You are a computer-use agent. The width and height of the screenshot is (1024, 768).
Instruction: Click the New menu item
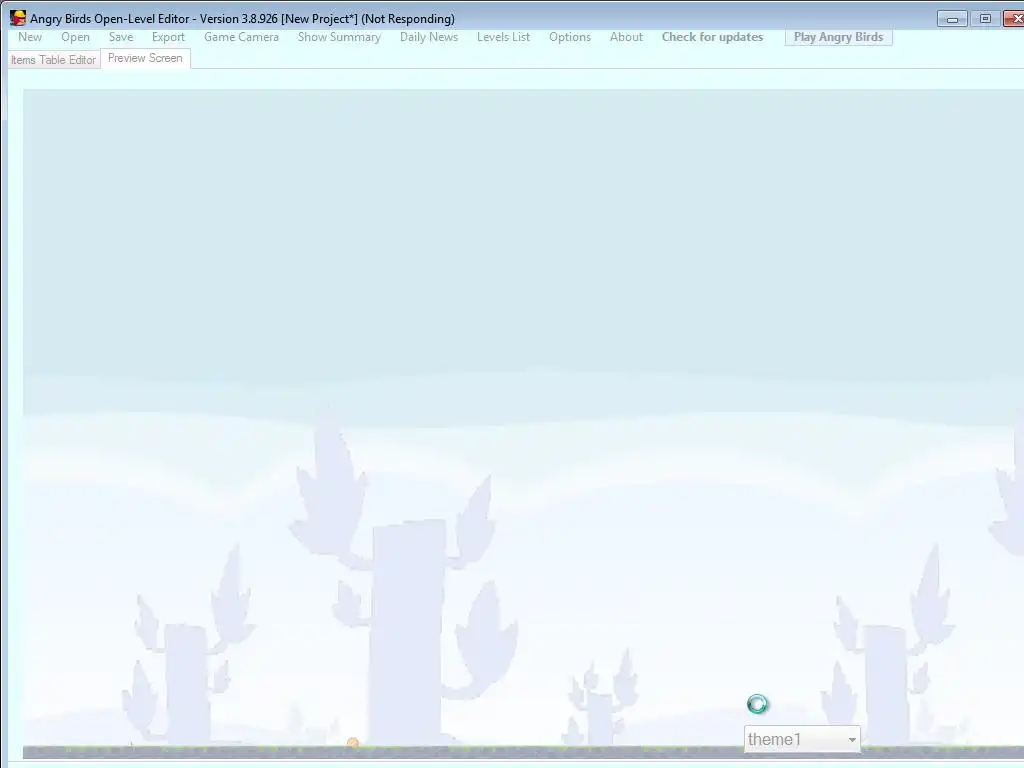30,37
